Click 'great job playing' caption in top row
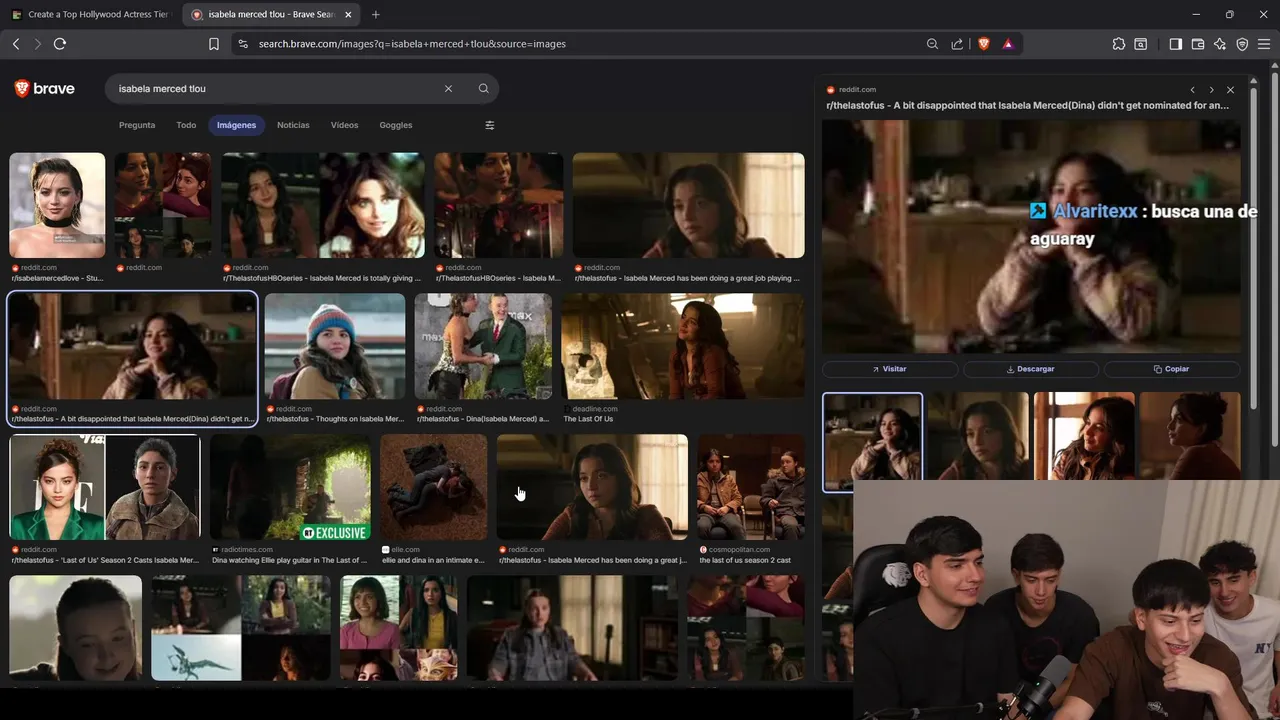1280x720 pixels. pyautogui.click(x=688, y=278)
